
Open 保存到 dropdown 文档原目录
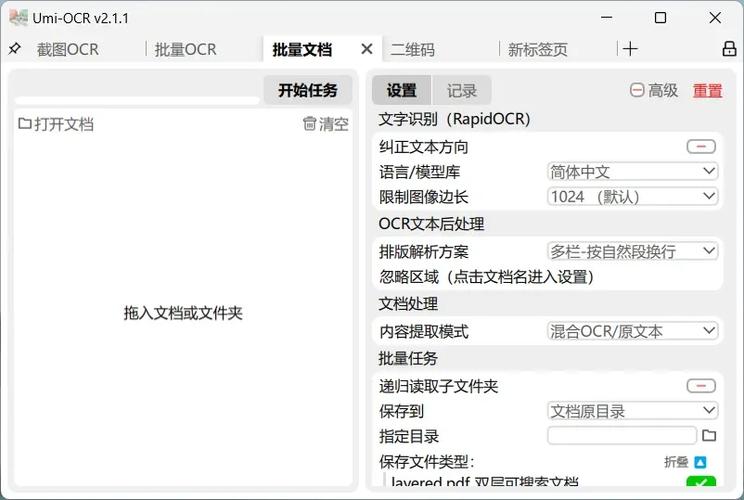[632, 410]
